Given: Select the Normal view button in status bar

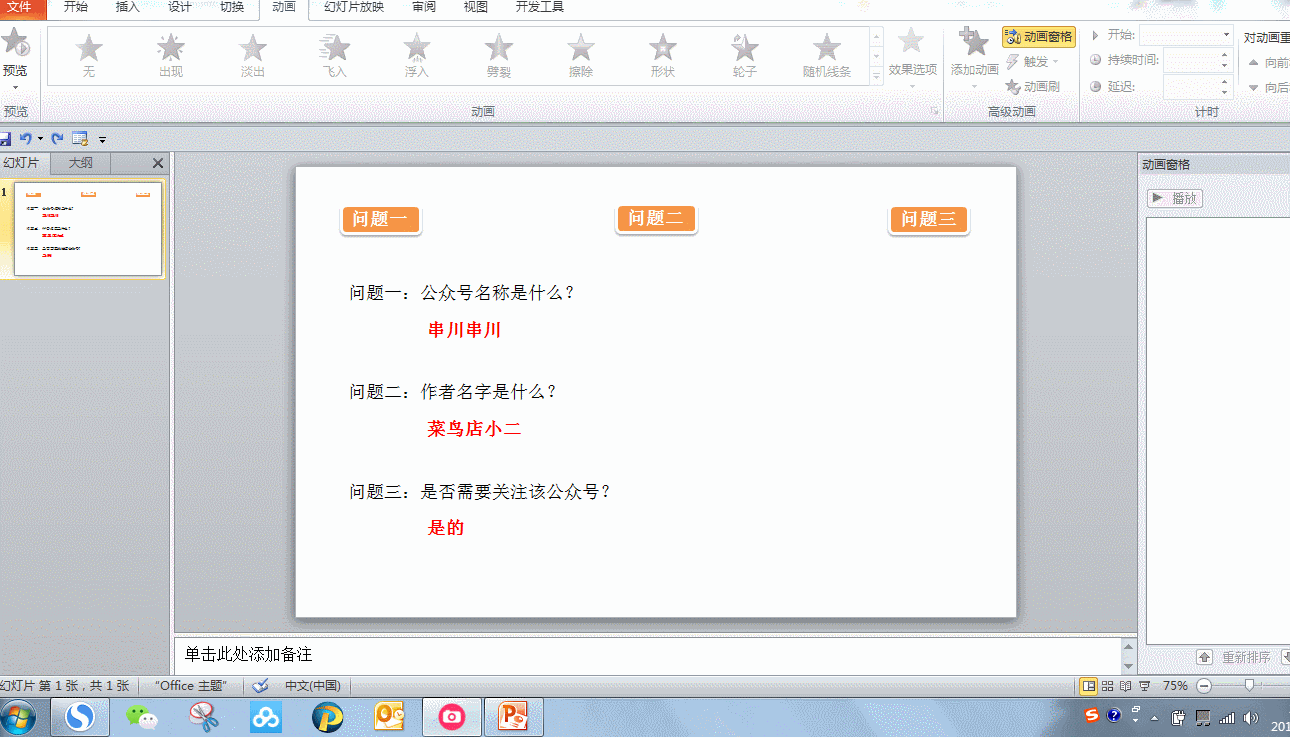Looking at the screenshot, I should coord(1088,686).
